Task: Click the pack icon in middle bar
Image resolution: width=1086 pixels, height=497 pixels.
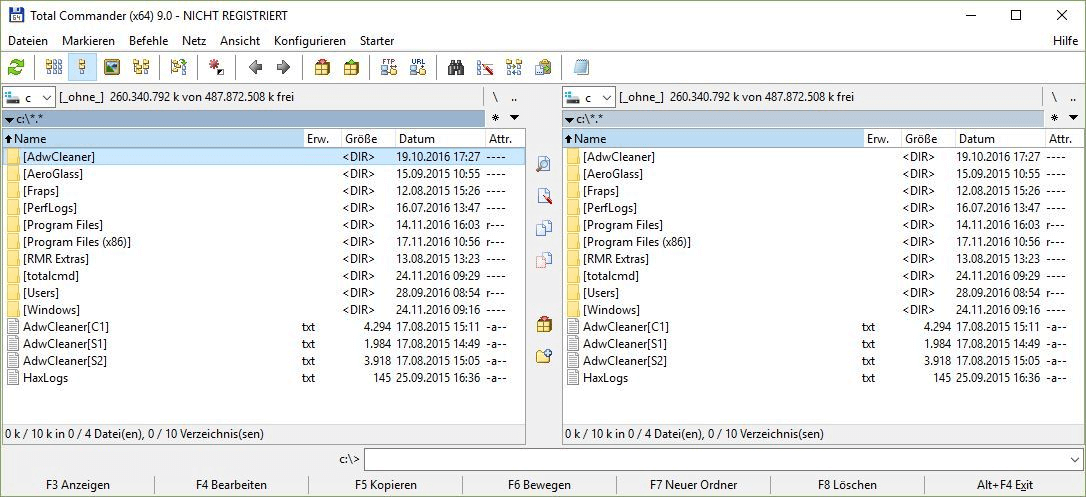Action: click(544, 324)
